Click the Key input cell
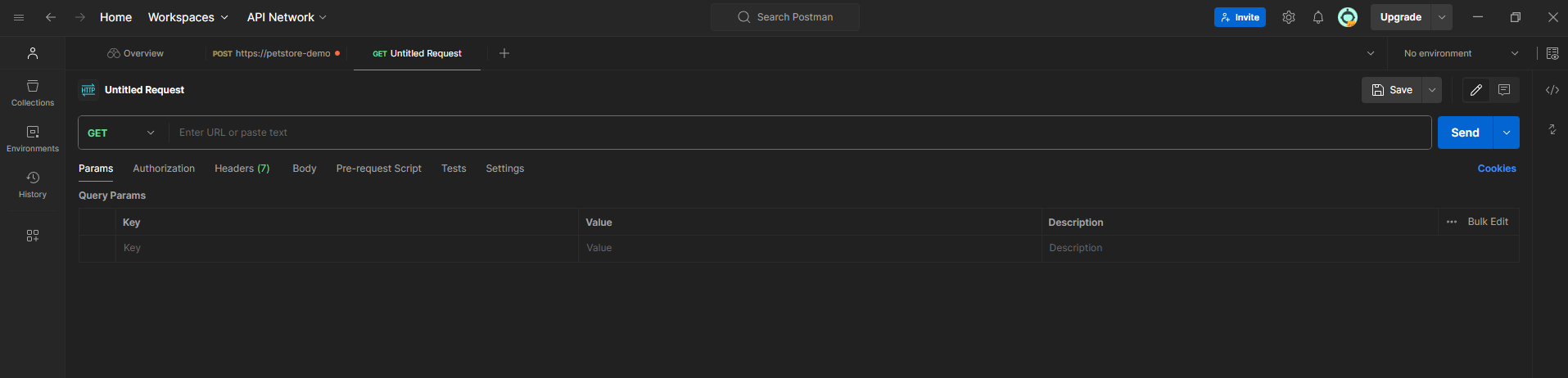The height and width of the screenshot is (378, 1568). pos(347,248)
